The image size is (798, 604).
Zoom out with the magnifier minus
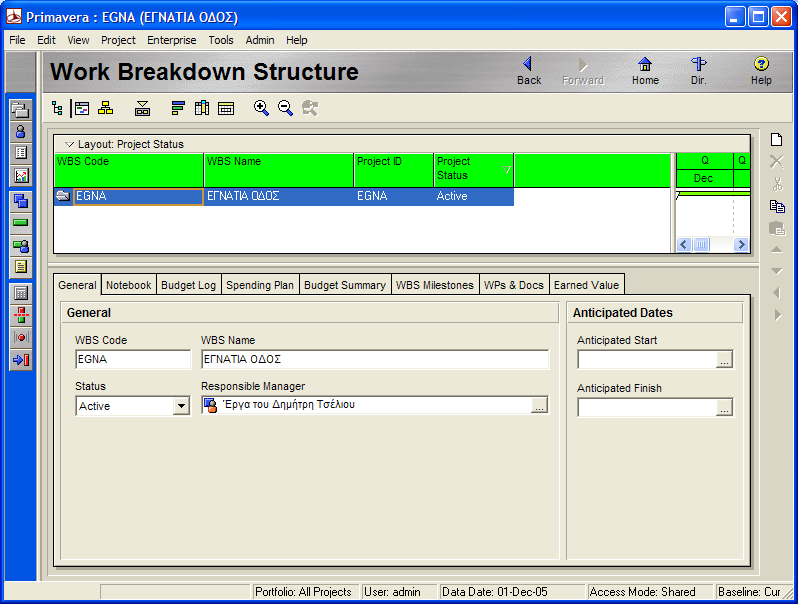[x=286, y=108]
